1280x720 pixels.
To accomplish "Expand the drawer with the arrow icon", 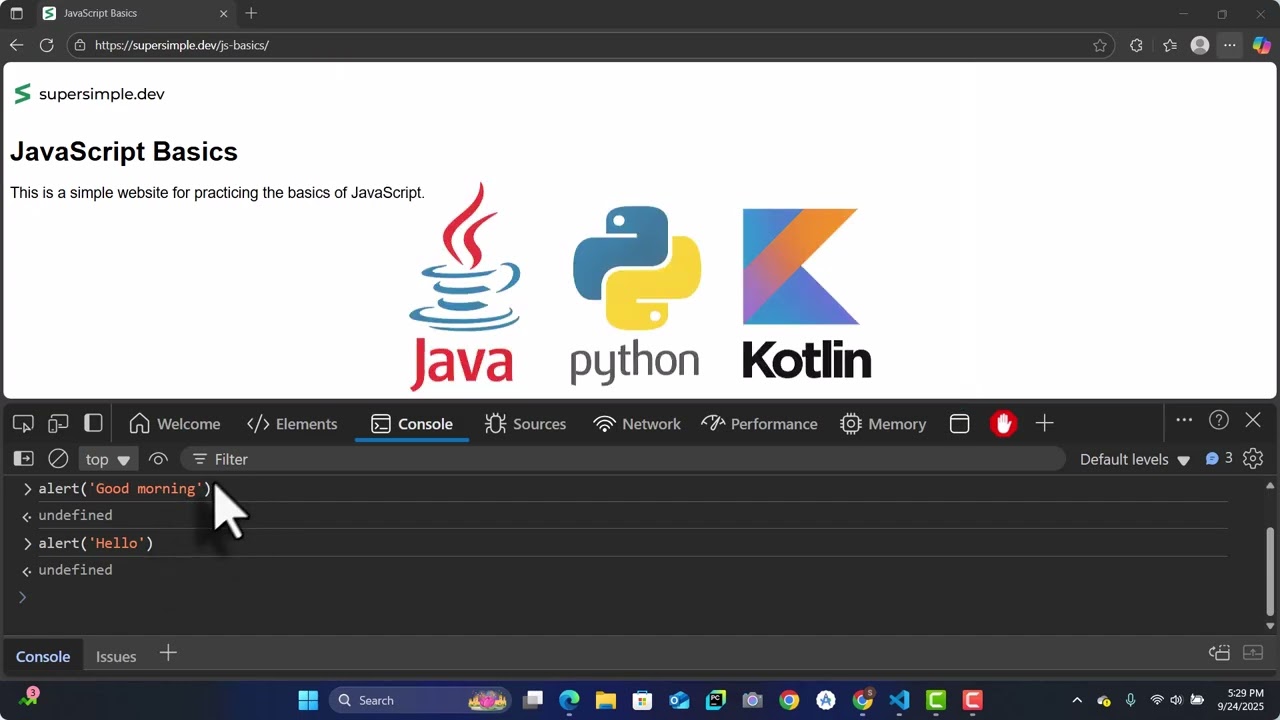I will [1253, 653].
